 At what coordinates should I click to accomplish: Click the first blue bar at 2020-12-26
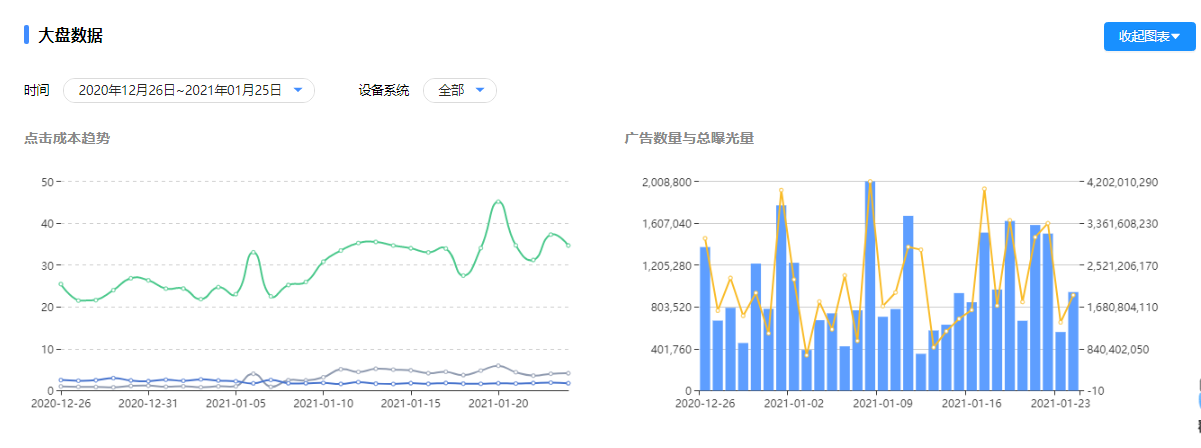pos(705,318)
